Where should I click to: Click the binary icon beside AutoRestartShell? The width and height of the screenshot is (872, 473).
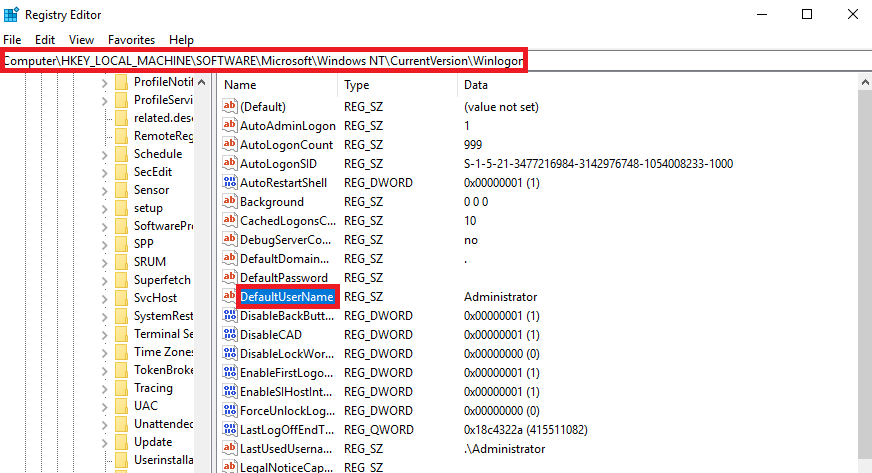(x=229, y=183)
